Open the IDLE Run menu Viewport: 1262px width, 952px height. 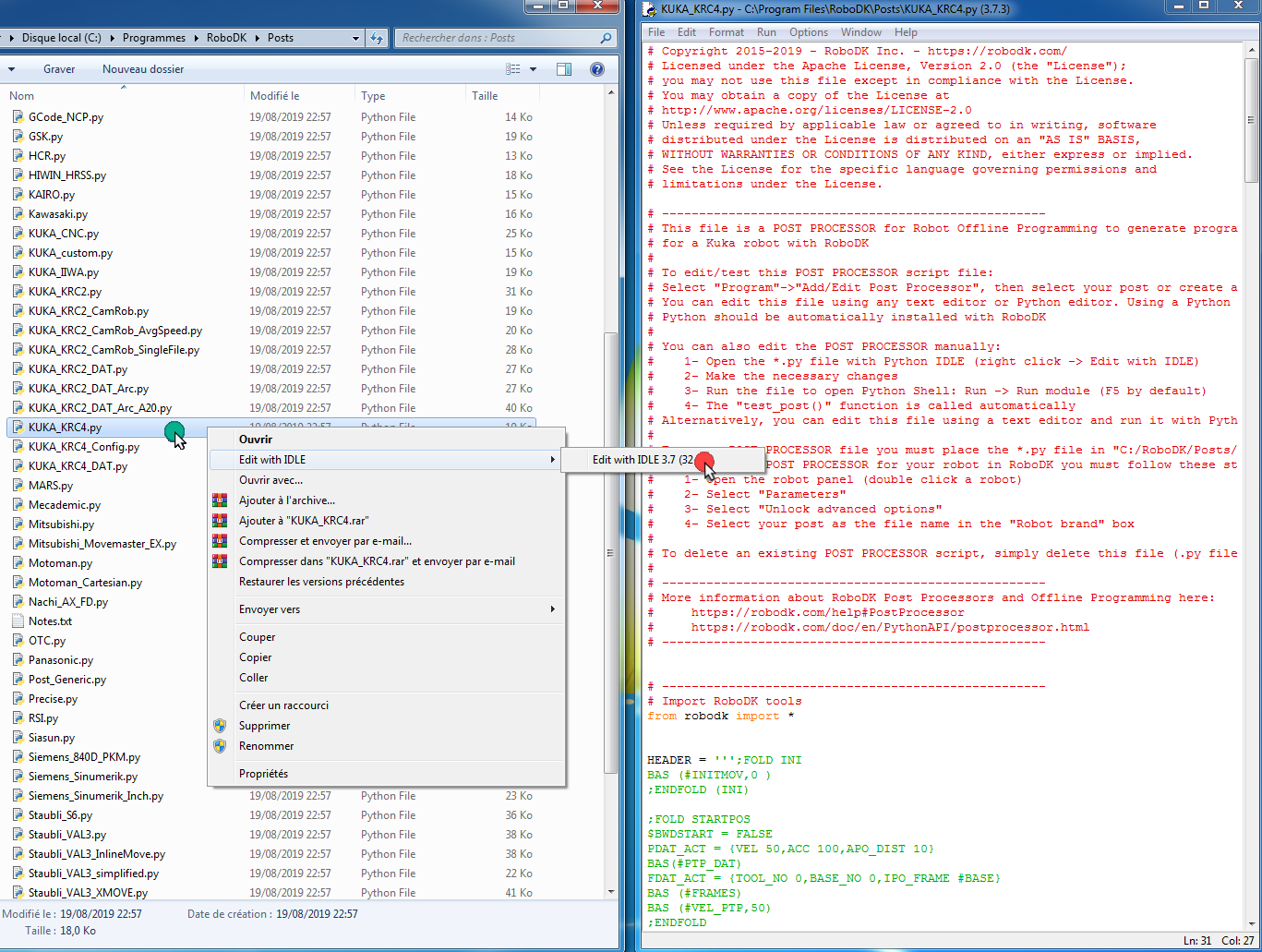pos(766,32)
